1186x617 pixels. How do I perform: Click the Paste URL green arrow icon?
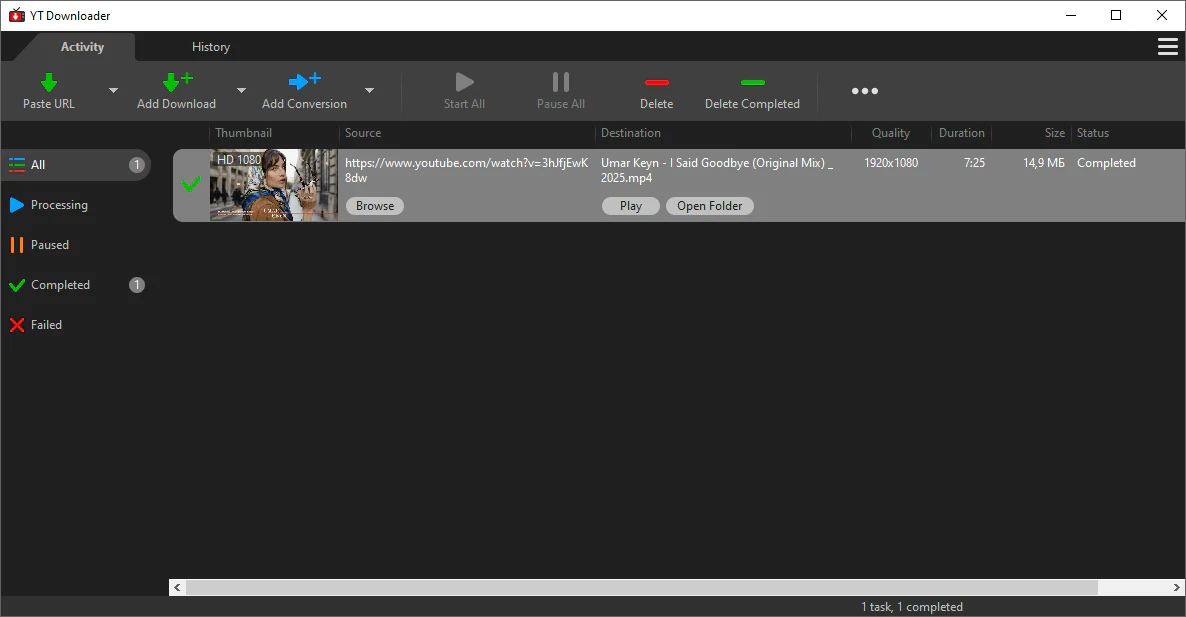pyautogui.click(x=48, y=83)
